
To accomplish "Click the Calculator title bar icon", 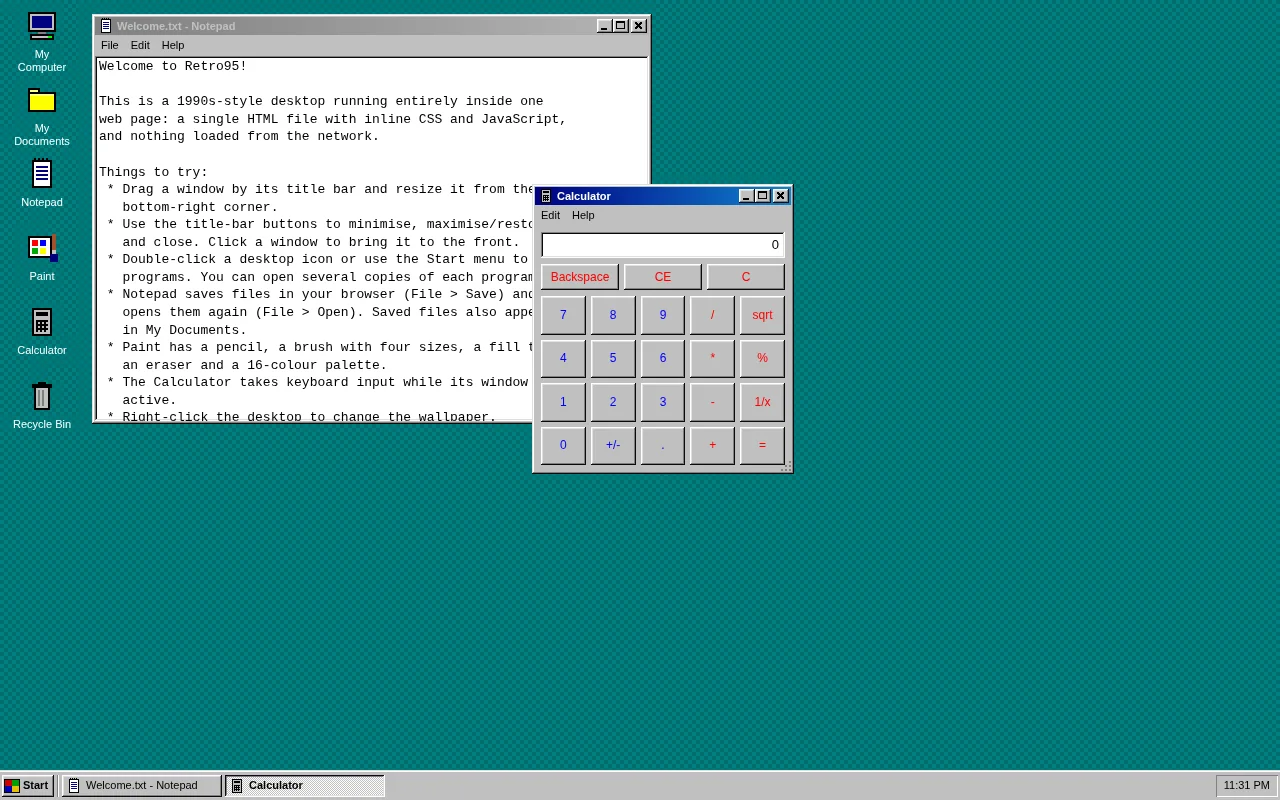I will (x=546, y=196).
